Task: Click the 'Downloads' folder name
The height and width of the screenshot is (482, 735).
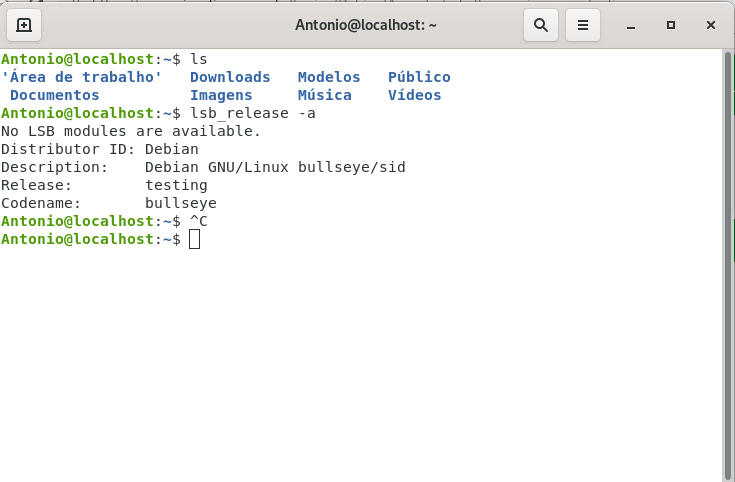Action: [230, 77]
